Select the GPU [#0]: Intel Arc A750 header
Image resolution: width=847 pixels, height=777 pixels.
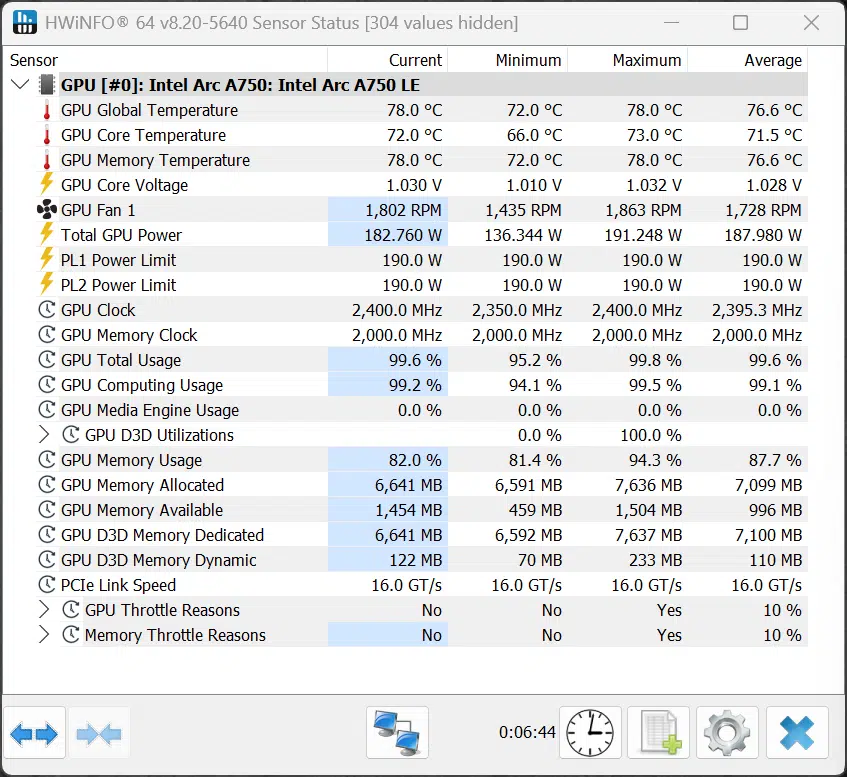240,85
